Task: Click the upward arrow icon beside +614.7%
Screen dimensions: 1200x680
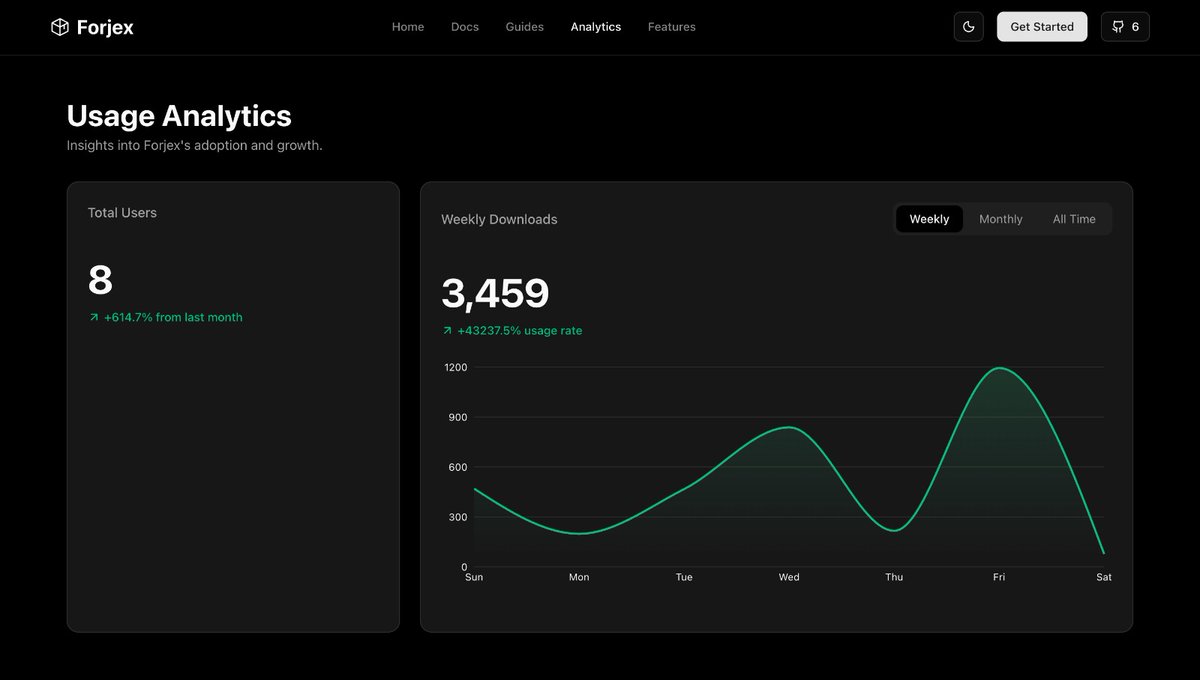Action: tap(94, 317)
